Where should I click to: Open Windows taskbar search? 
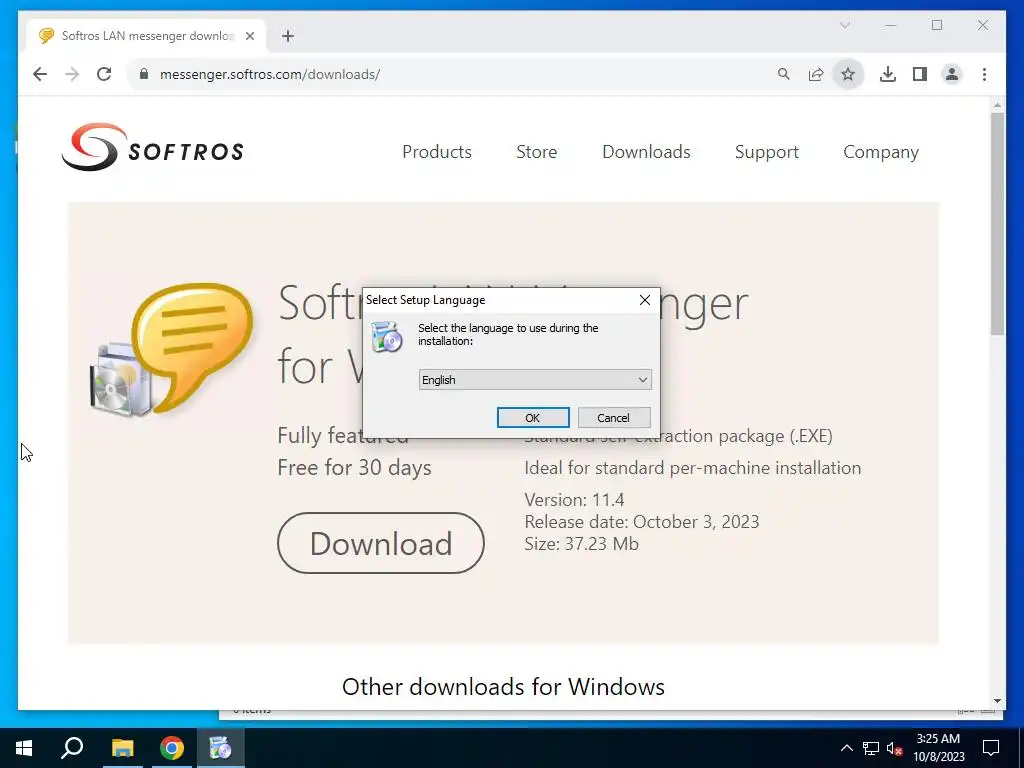tap(72, 748)
